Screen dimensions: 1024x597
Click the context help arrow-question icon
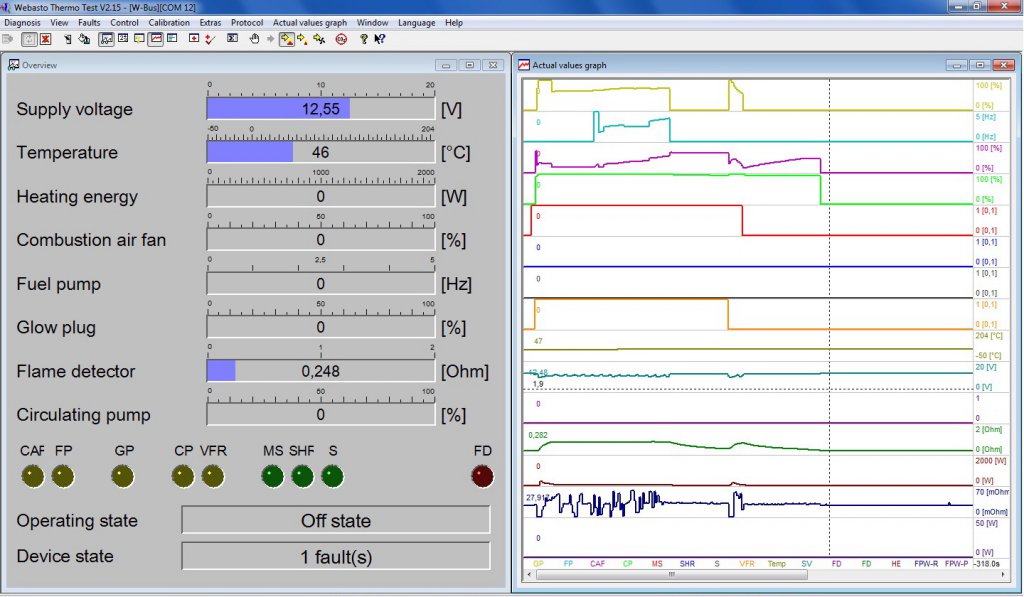379,39
